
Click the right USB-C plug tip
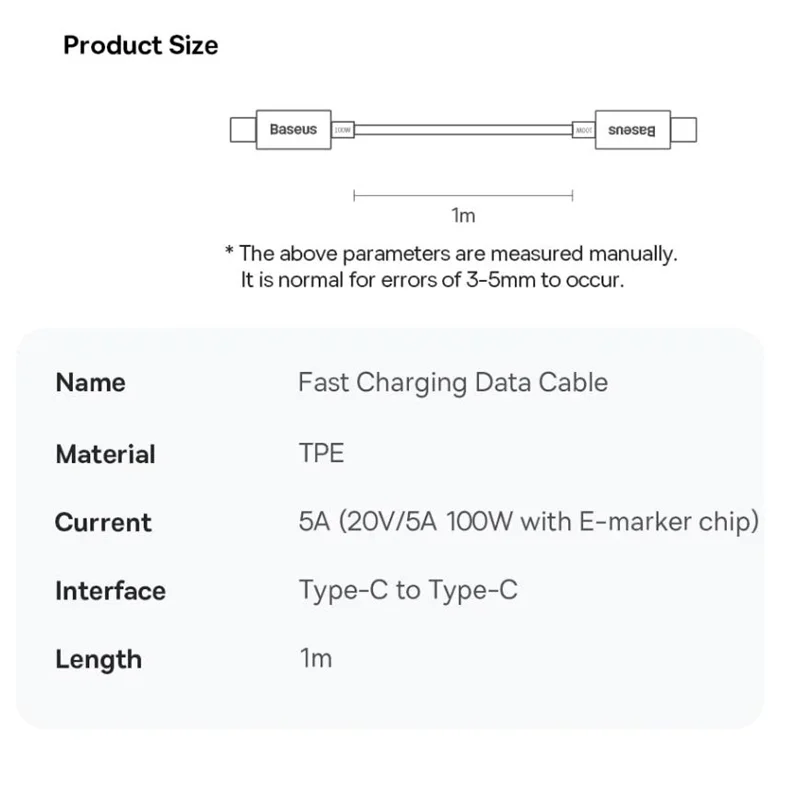[x=683, y=130]
